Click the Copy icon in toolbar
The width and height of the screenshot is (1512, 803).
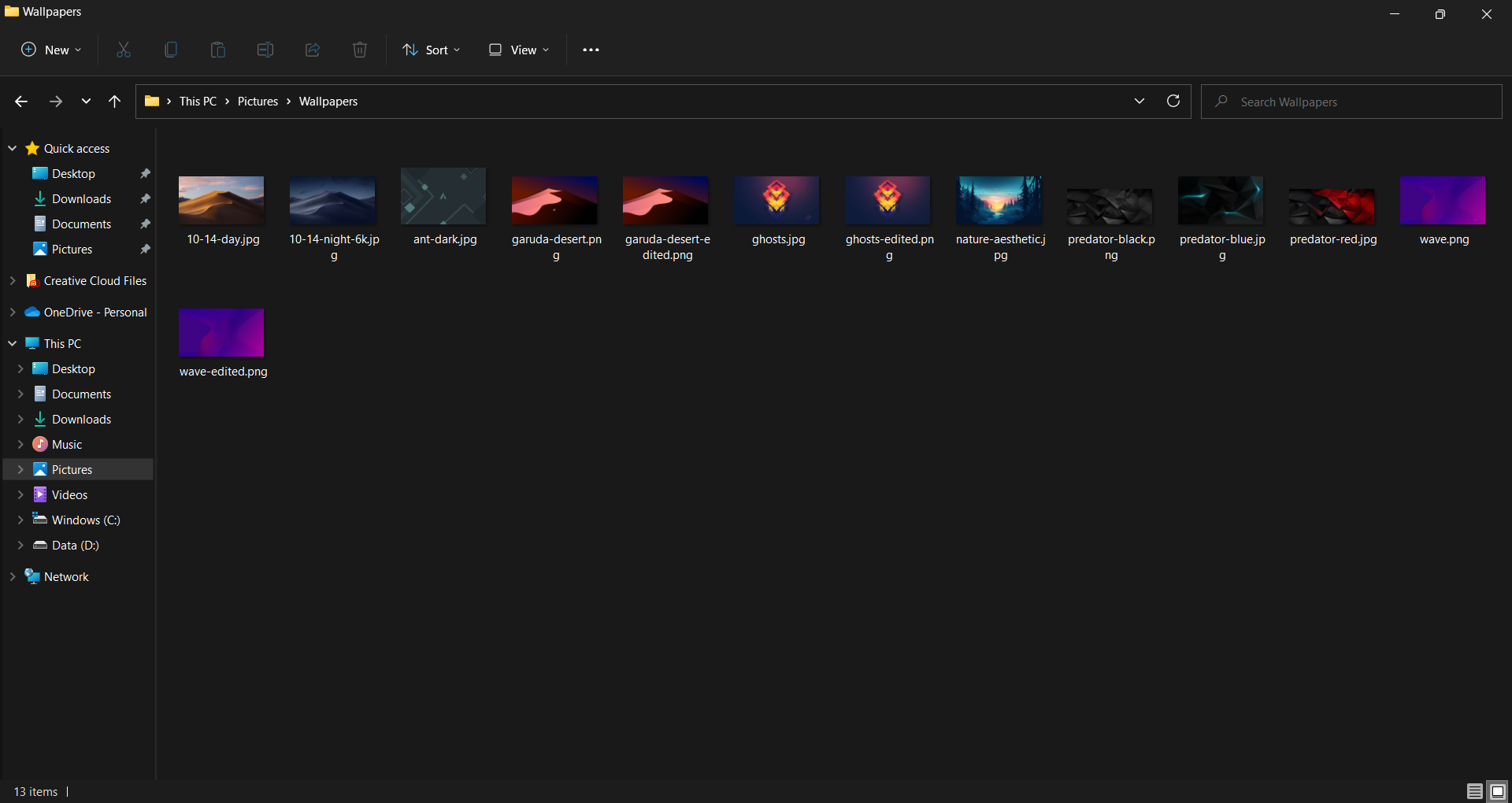[x=171, y=50]
